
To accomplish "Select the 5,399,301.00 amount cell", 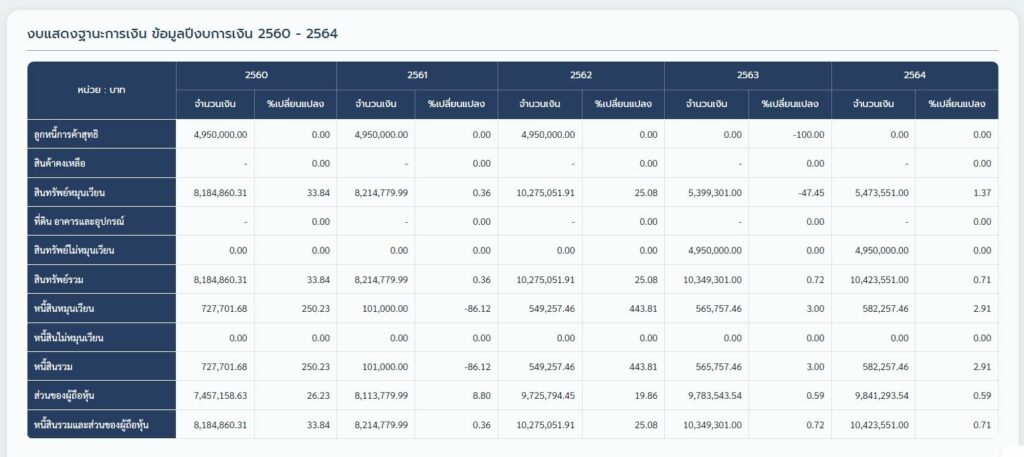I will [711, 192].
